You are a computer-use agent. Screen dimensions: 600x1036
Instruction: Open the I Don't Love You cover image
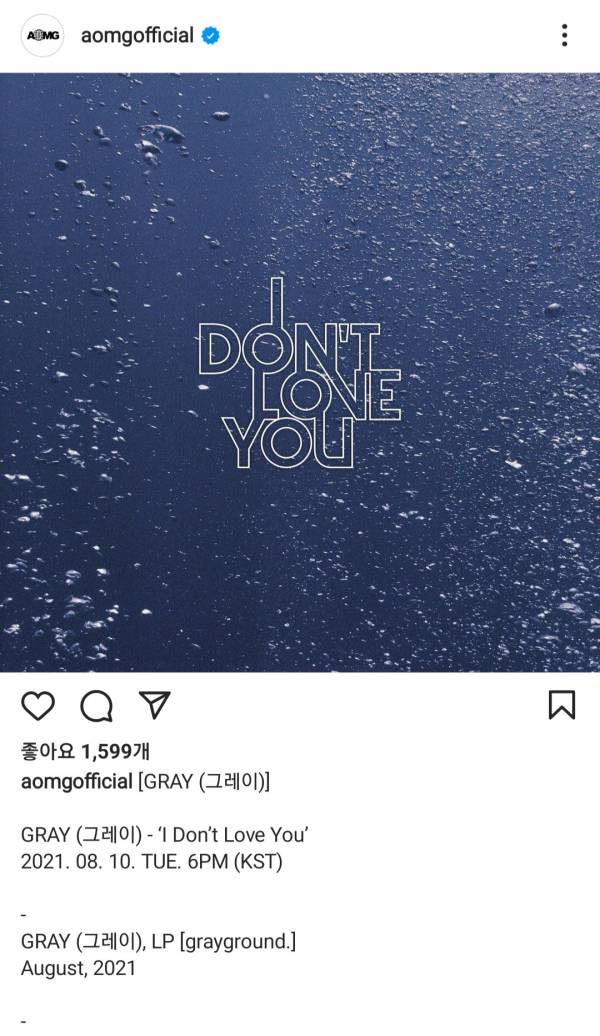(300, 372)
